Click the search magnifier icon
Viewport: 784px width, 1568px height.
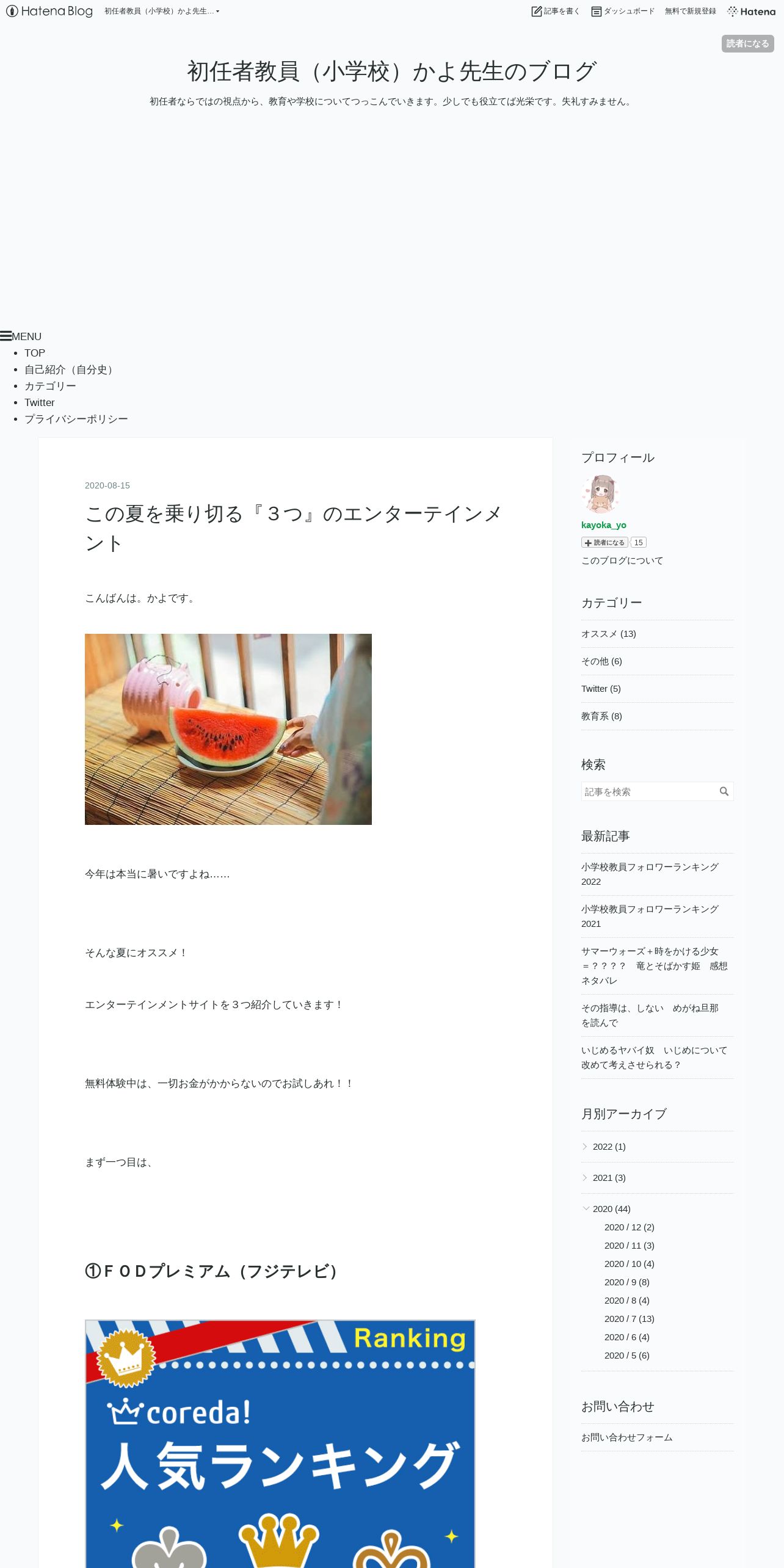(724, 791)
